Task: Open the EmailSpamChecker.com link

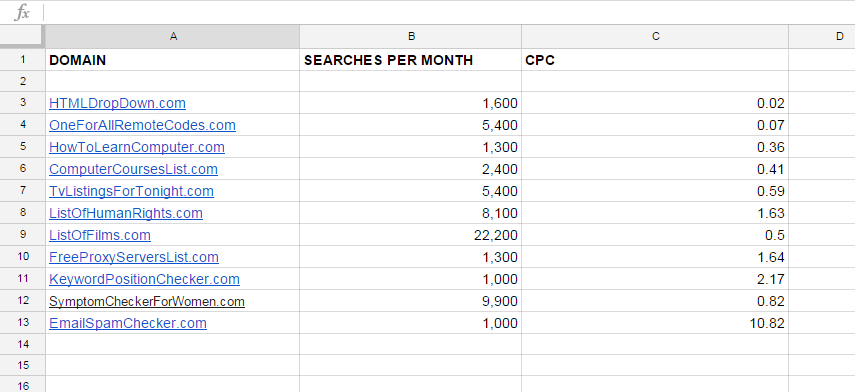Action: coord(128,323)
